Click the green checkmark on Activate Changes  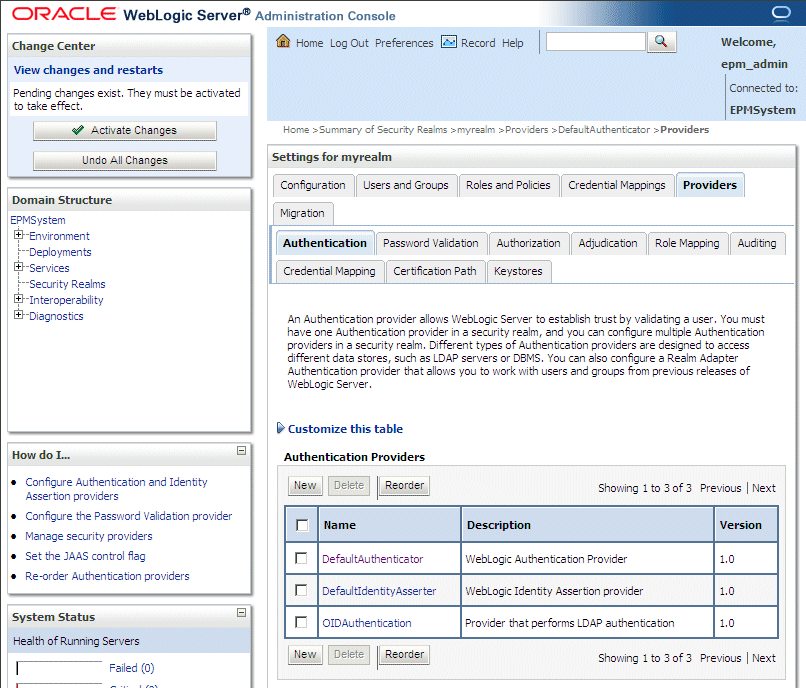coord(78,130)
